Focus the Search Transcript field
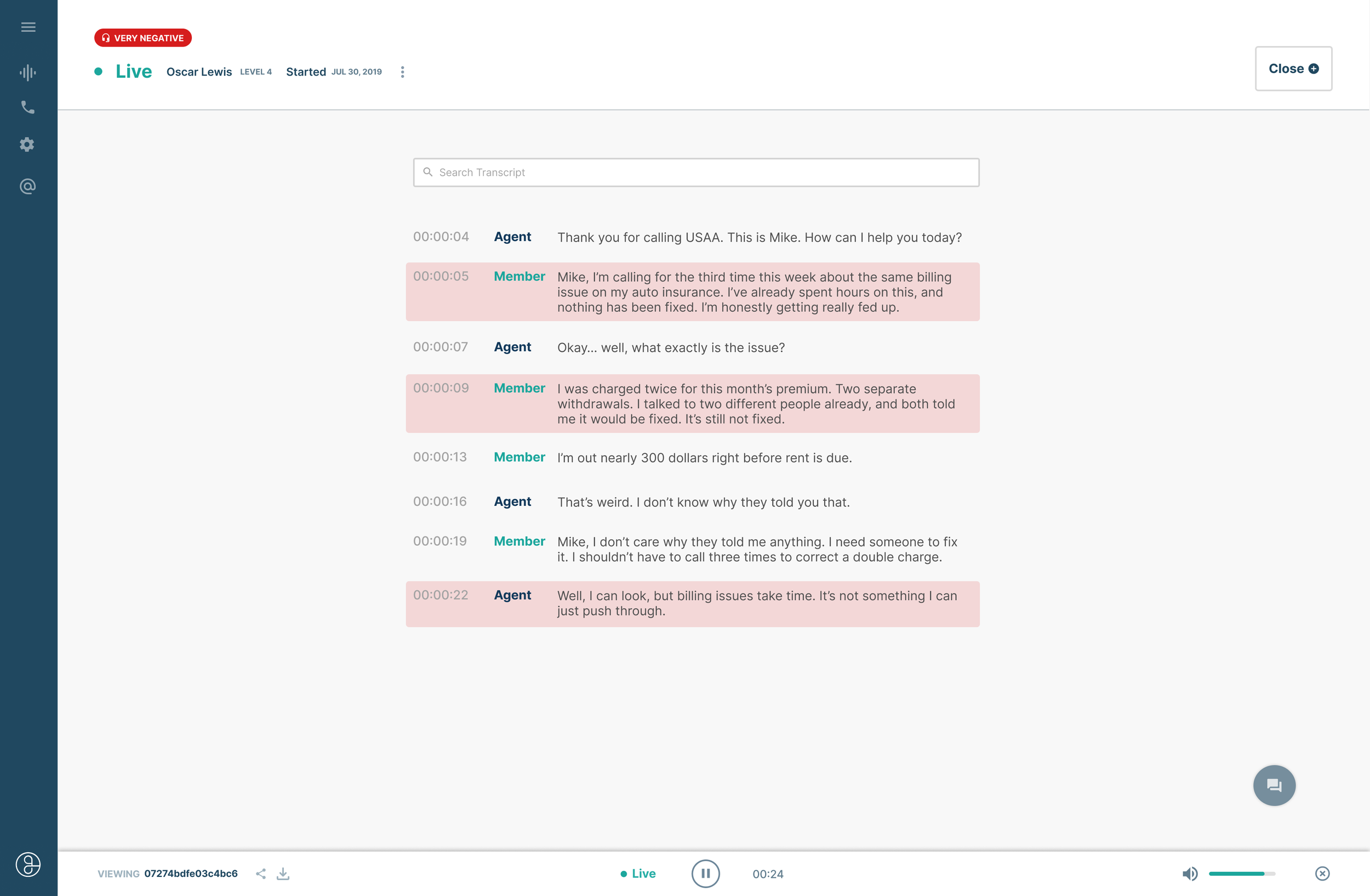 click(x=696, y=173)
